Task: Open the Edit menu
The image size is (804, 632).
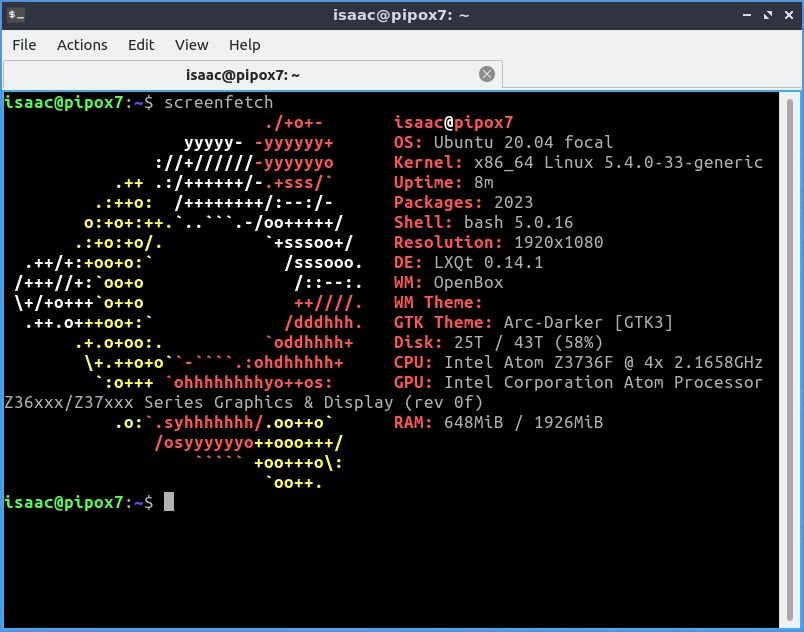Action: click(x=141, y=45)
